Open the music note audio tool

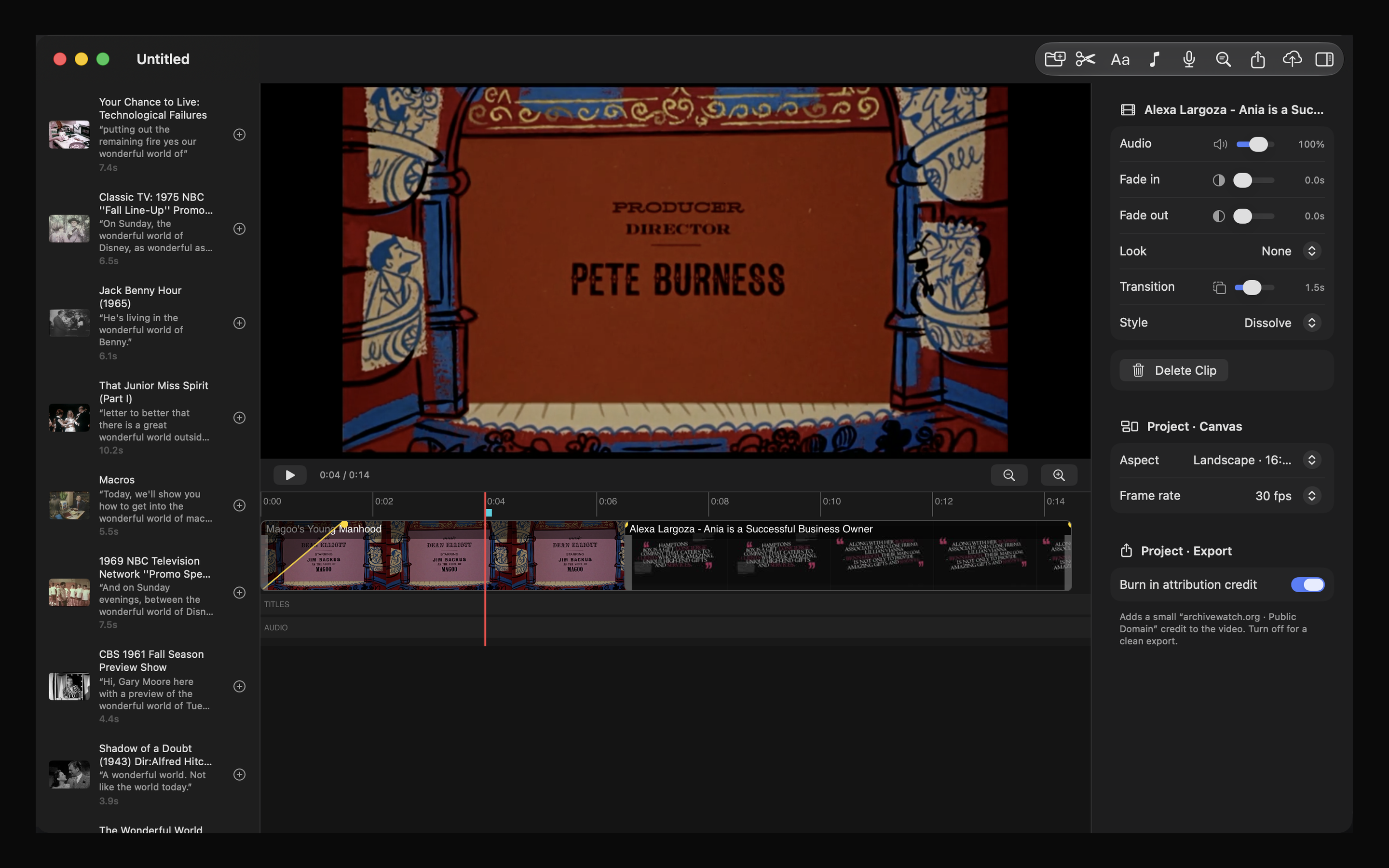tap(1154, 59)
